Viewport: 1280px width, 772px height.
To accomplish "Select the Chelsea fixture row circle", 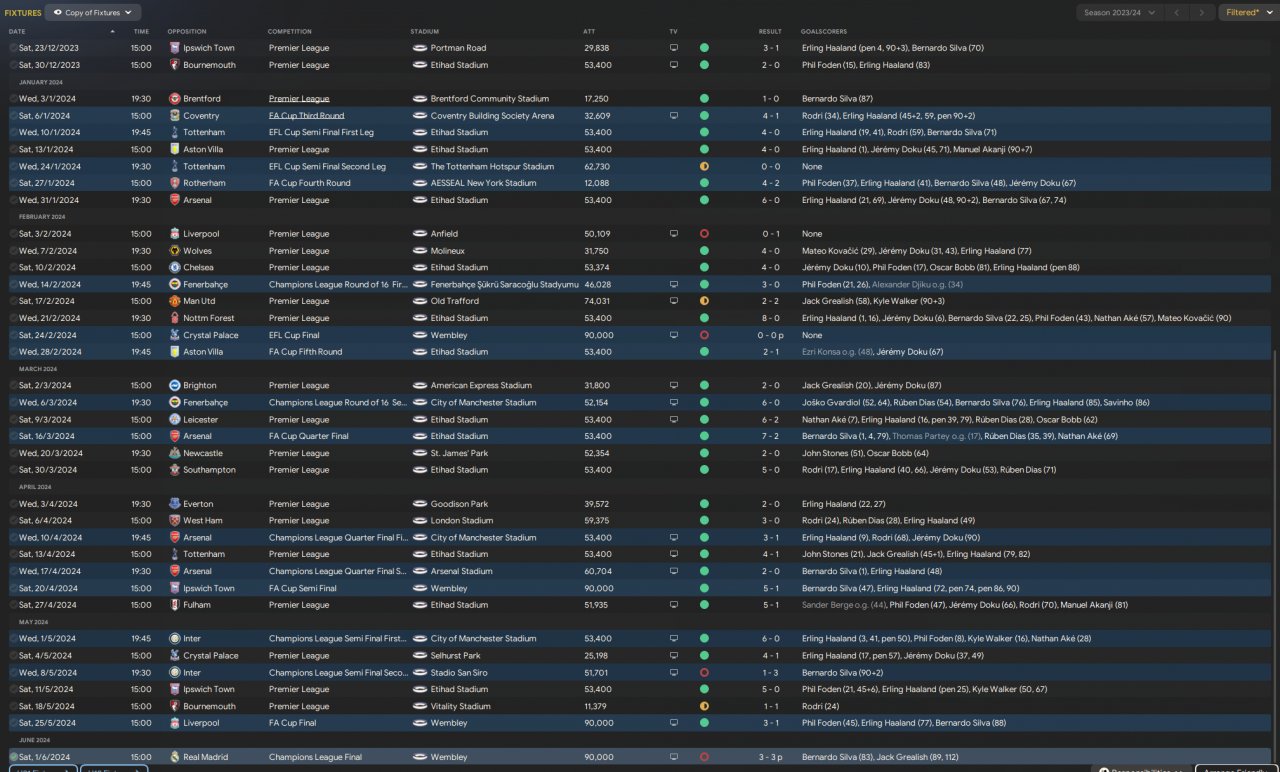I will point(13,268).
